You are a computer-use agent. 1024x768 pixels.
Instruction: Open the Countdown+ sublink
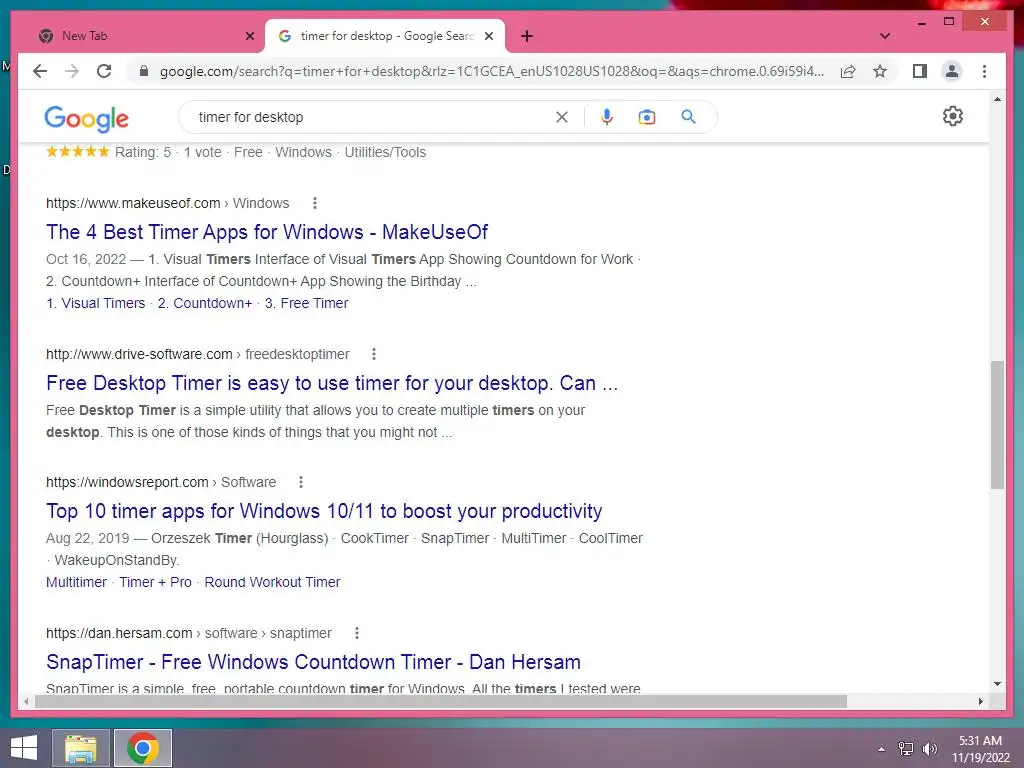(204, 303)
